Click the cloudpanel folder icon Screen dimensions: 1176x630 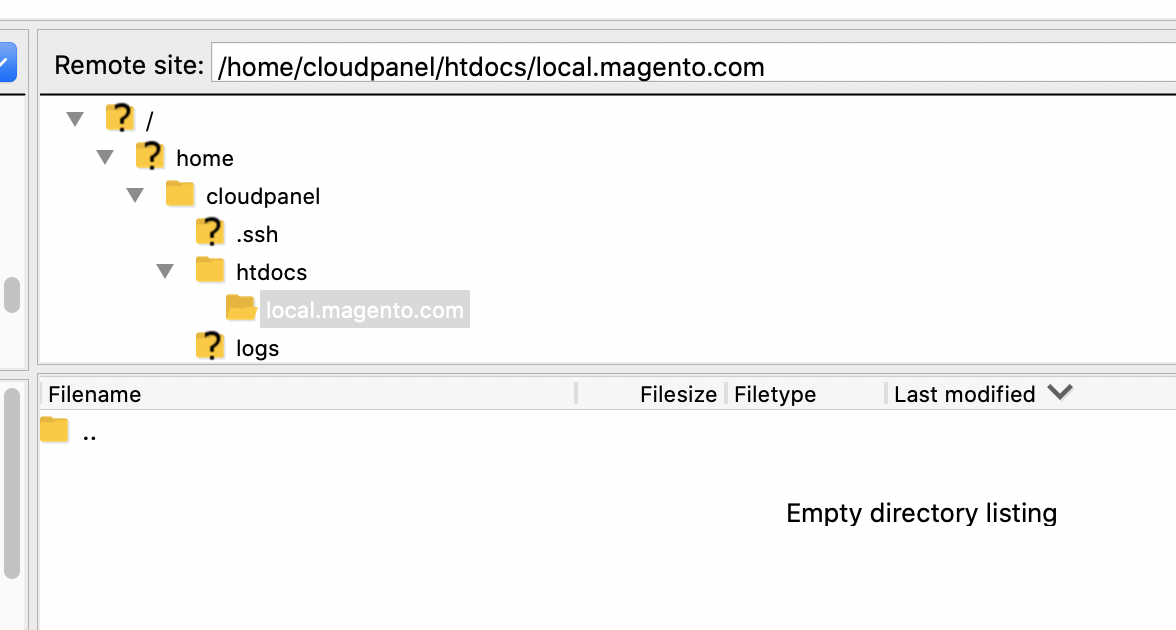180,194
